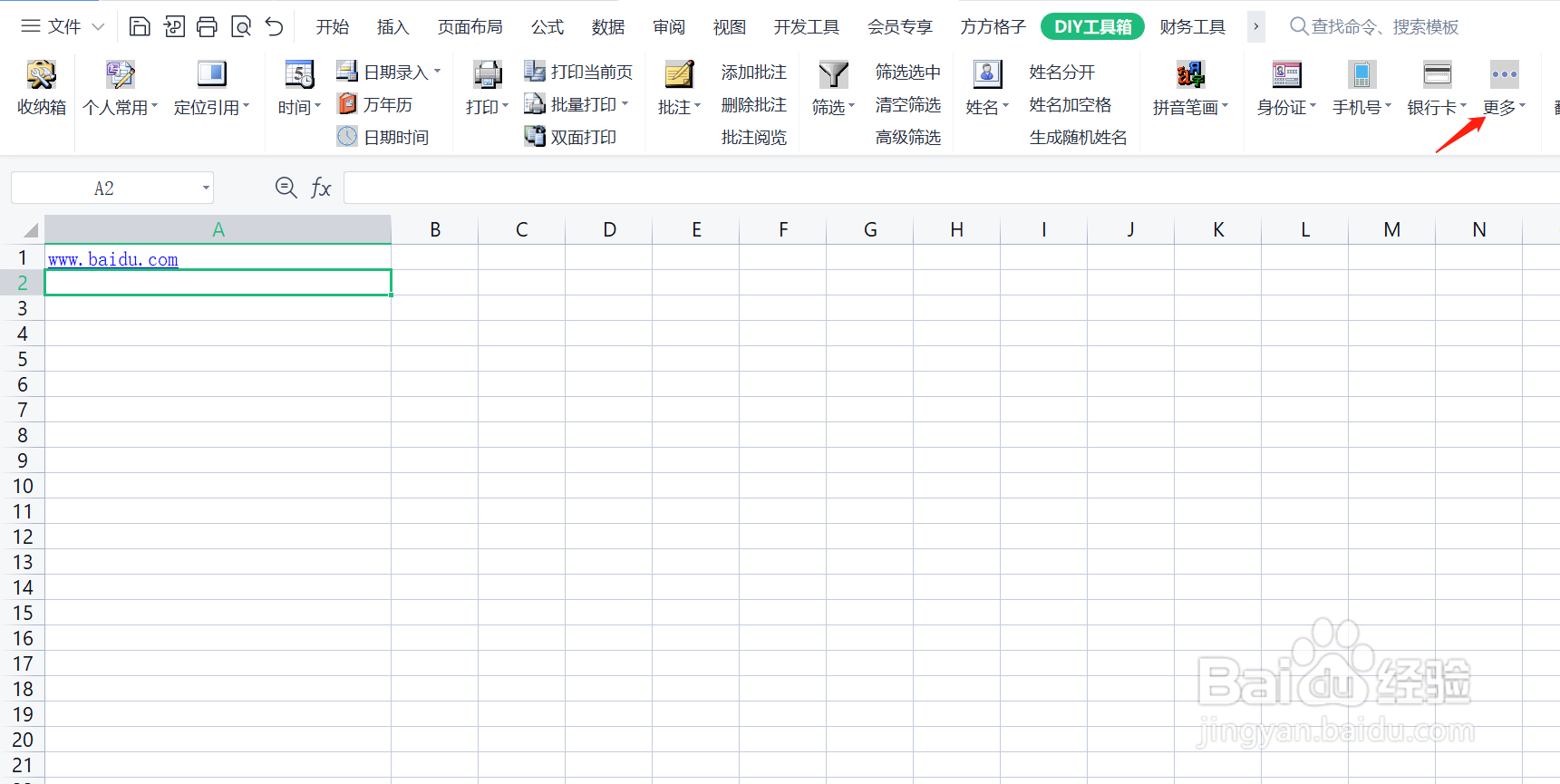Viewport: 1560px width, 784px height.
Task: Click 清空筛选 button
Action: pos(907,104)
